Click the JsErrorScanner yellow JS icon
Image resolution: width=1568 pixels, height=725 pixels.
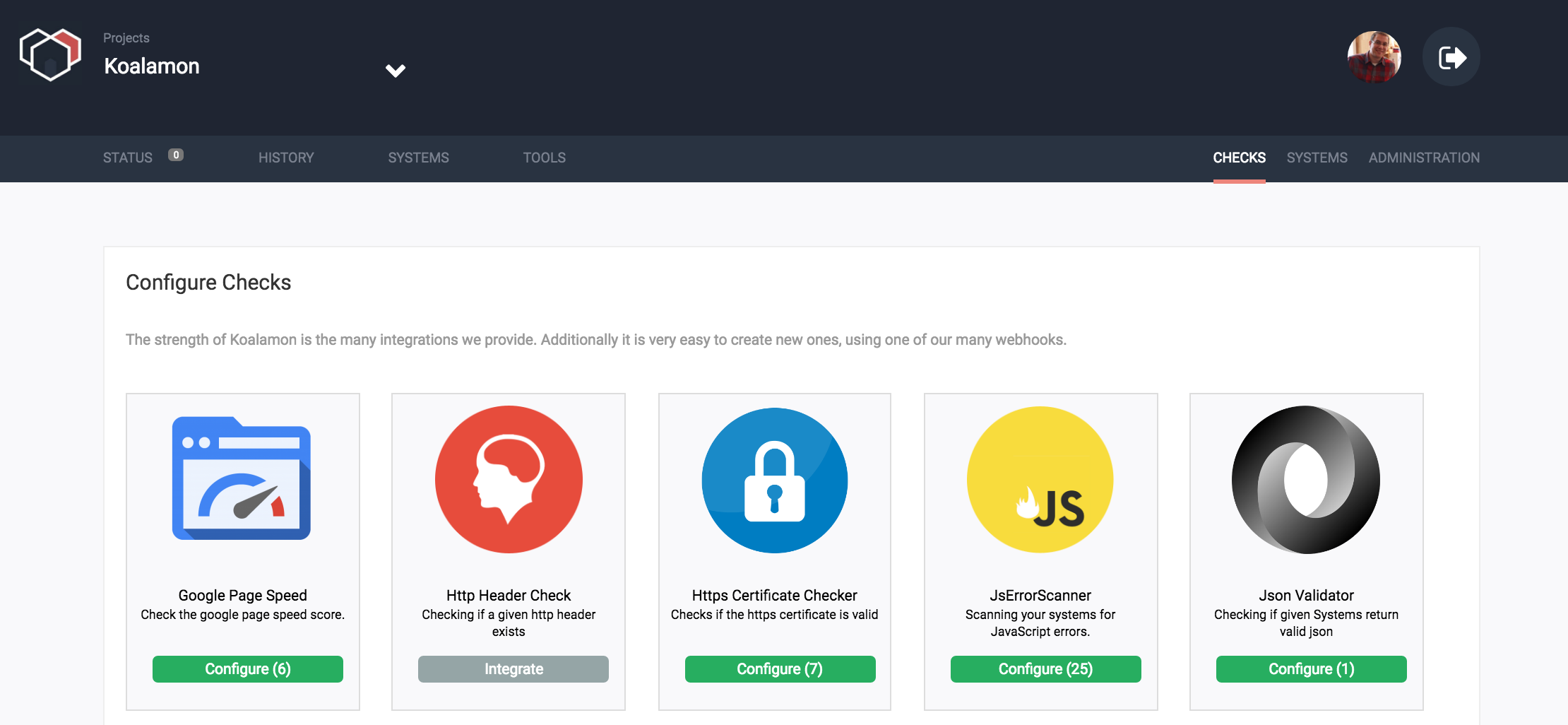(1040, 479)
